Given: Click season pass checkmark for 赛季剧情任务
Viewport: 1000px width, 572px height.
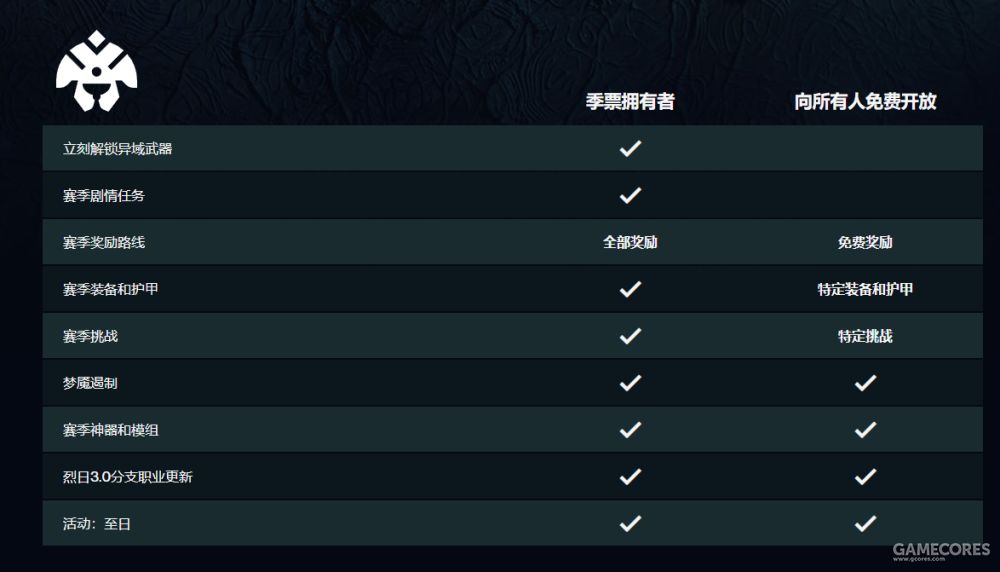Looking at the screenshot, I should click(x=630, y=195).
